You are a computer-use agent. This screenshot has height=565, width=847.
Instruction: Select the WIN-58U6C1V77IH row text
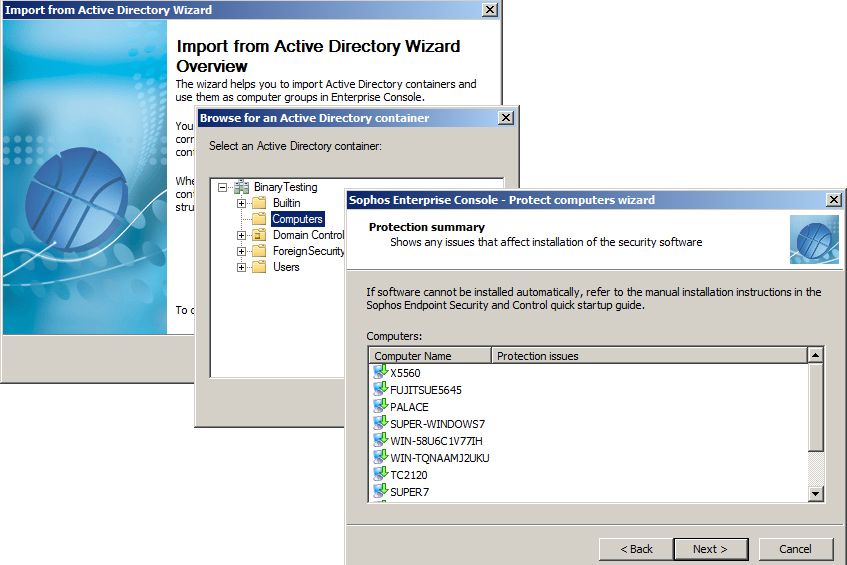pyautogui.click(x=436, y=441)
